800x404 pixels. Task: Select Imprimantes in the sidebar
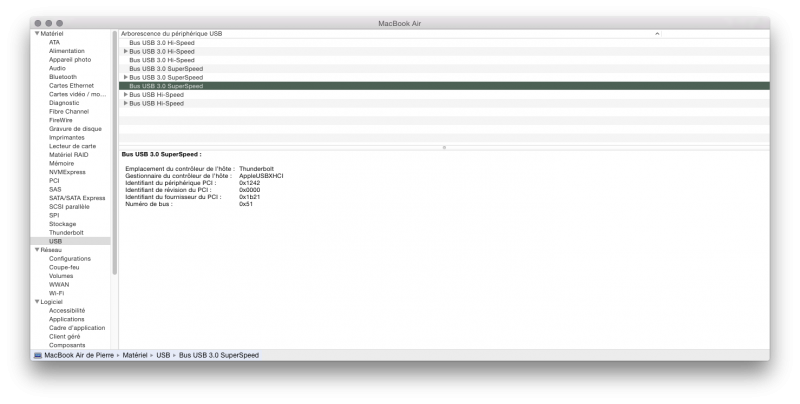67,138
